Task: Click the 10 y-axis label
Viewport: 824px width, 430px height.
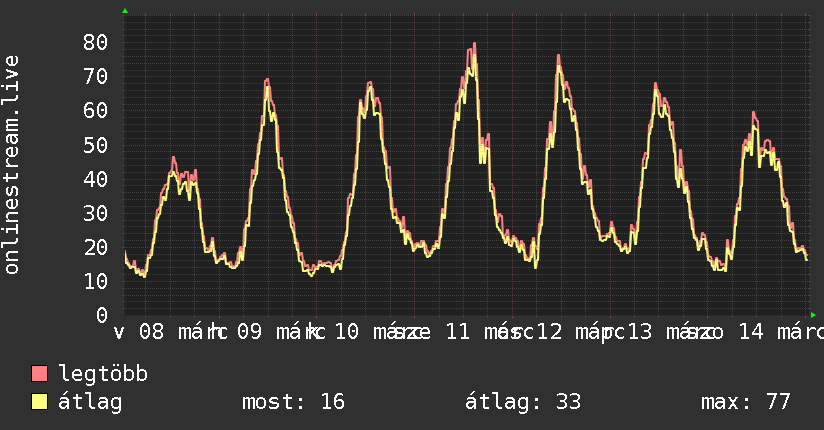Action: pyautogui.click(x=96, y=282)
